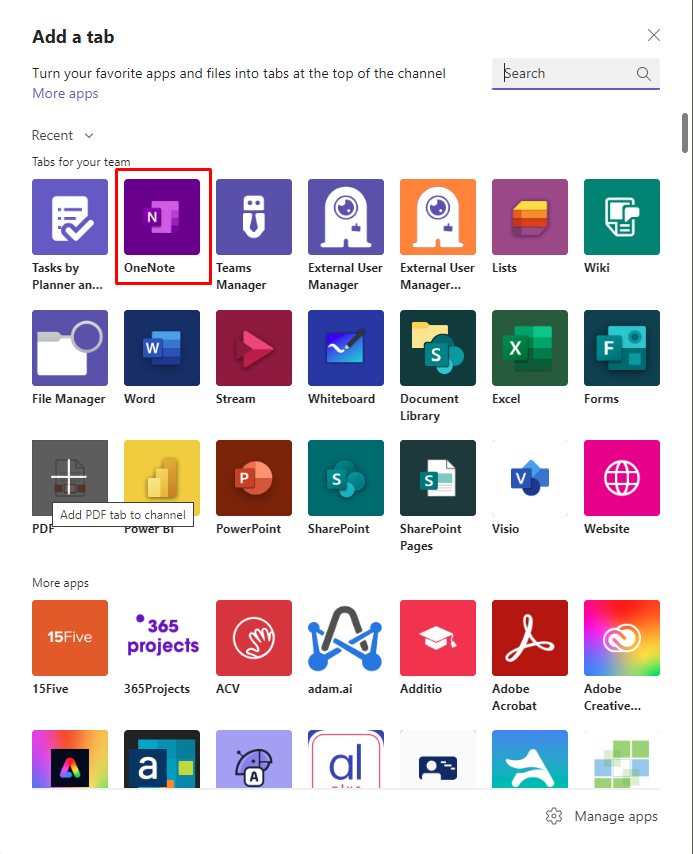Click the search magnifier icon
This screenshot has width=693, height=854.
643,74
